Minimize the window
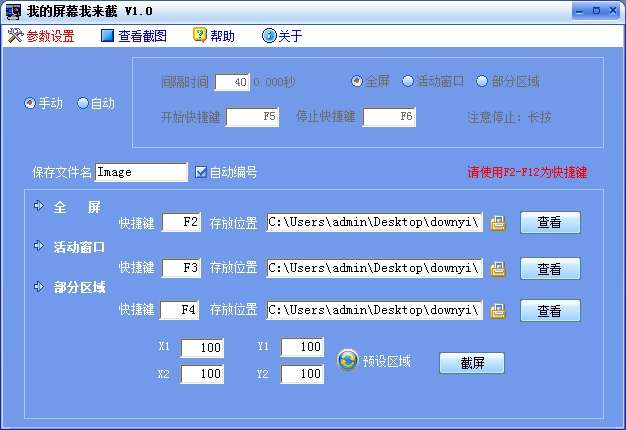 (x=580, y=11)
